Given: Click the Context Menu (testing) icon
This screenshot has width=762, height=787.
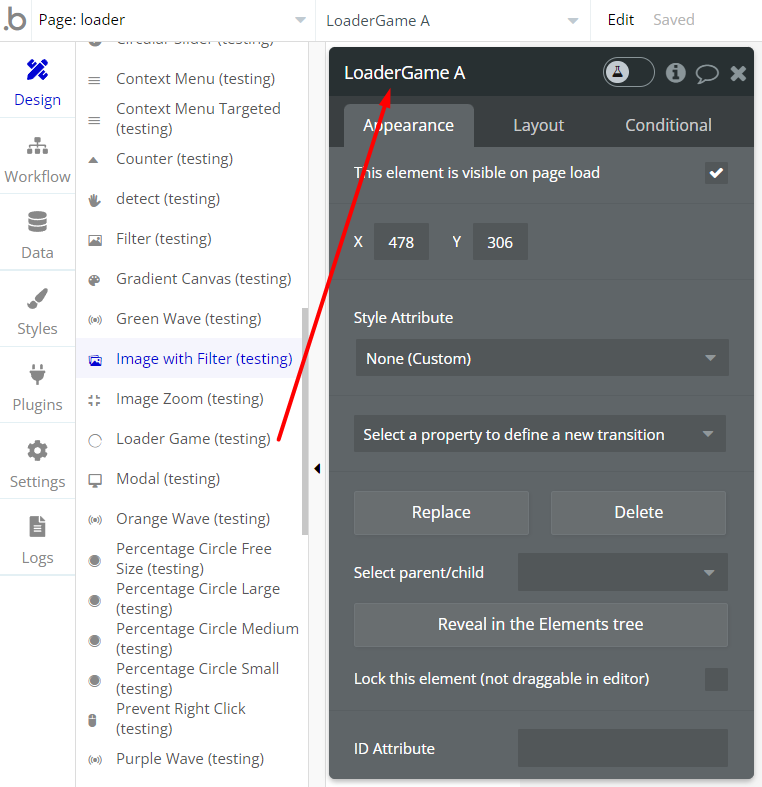Looking at the screenshot, I should coord(94,80).
